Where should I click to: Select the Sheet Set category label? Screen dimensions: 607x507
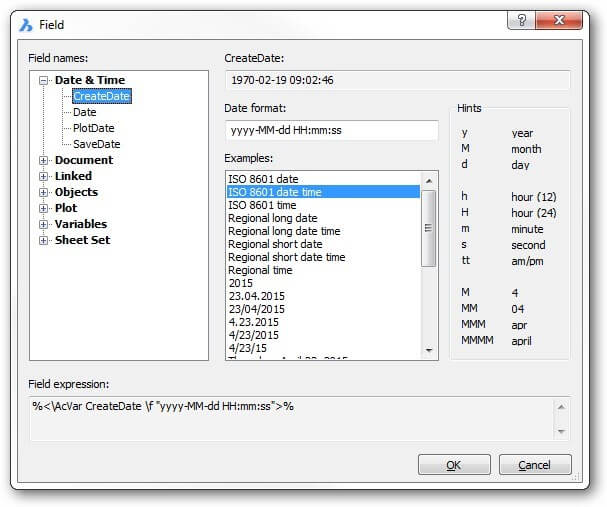pyautogui.click(x=82, y=240)
